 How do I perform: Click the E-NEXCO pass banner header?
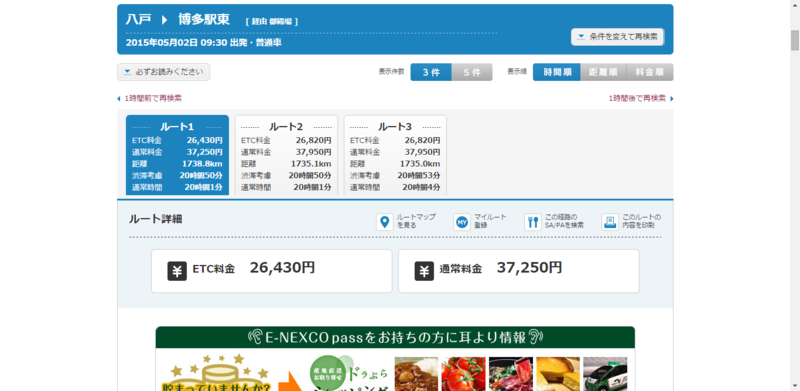tap(395, 337)
